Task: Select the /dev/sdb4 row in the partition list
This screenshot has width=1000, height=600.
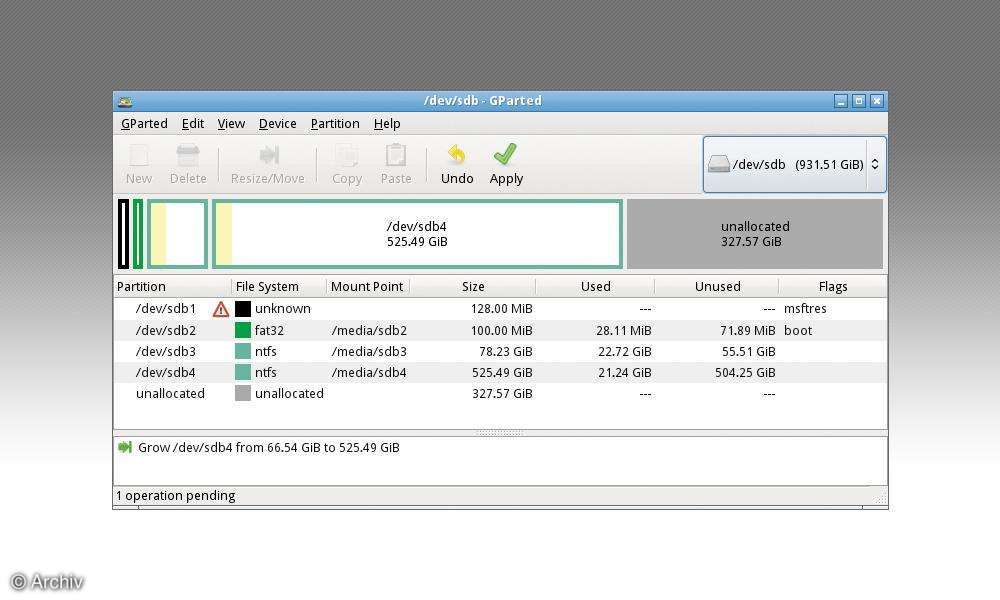Action: tap(400, 372)
